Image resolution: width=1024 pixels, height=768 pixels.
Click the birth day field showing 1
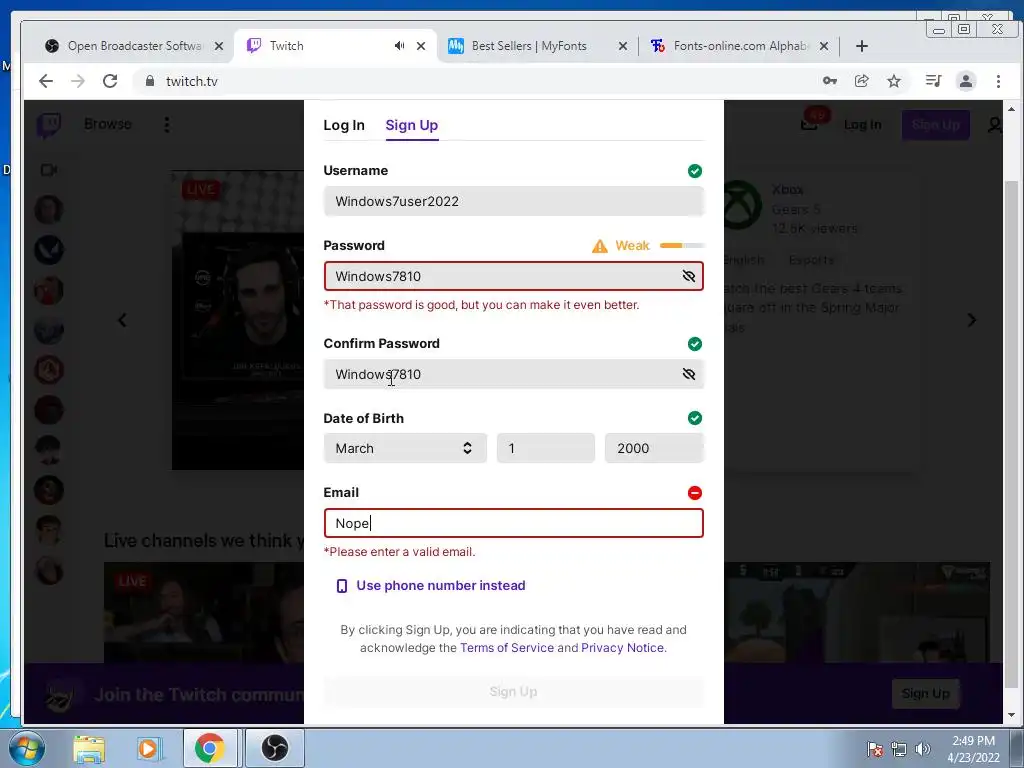[x=545, y=448]
